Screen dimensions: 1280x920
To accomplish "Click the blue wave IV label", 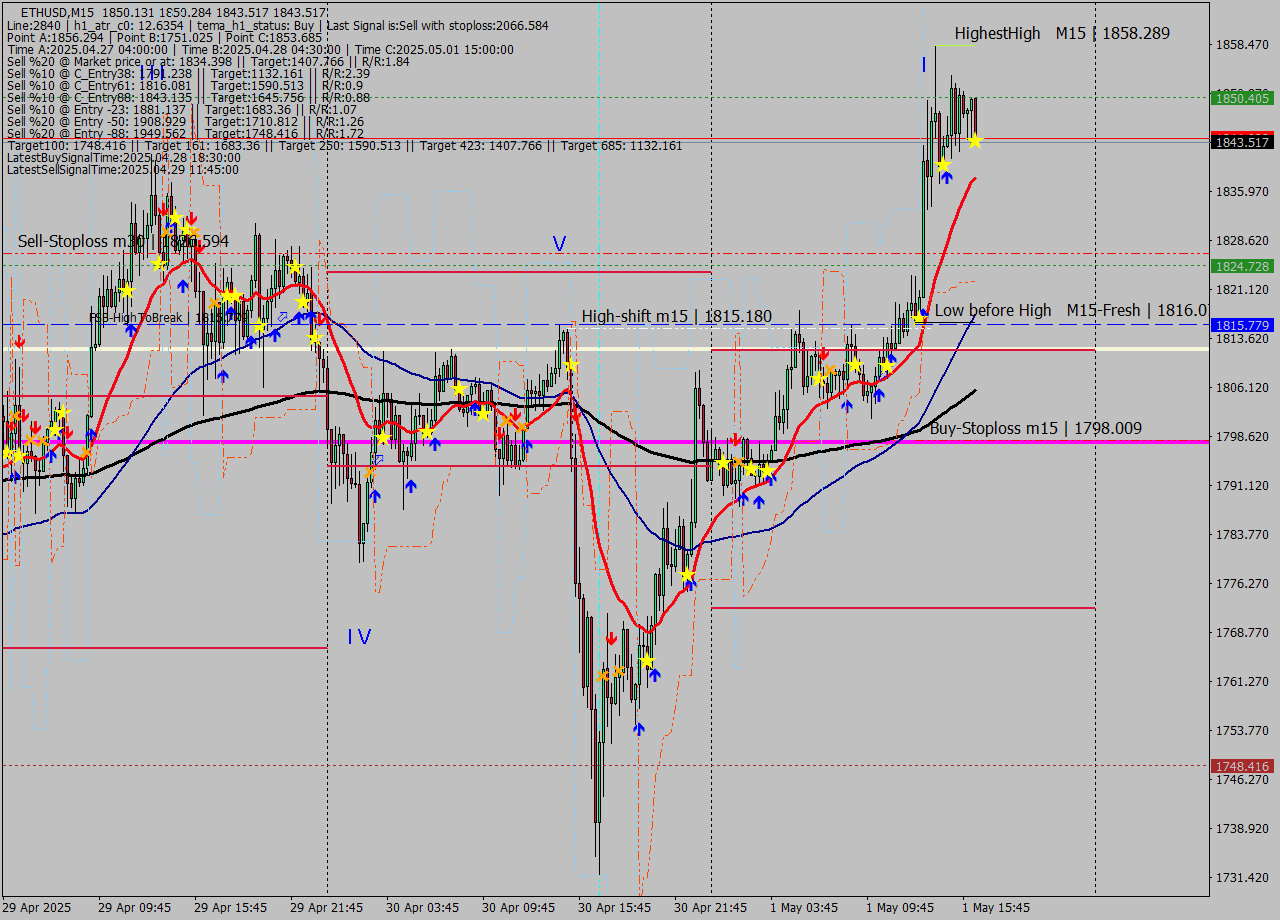I will click(x=359, y=637).
